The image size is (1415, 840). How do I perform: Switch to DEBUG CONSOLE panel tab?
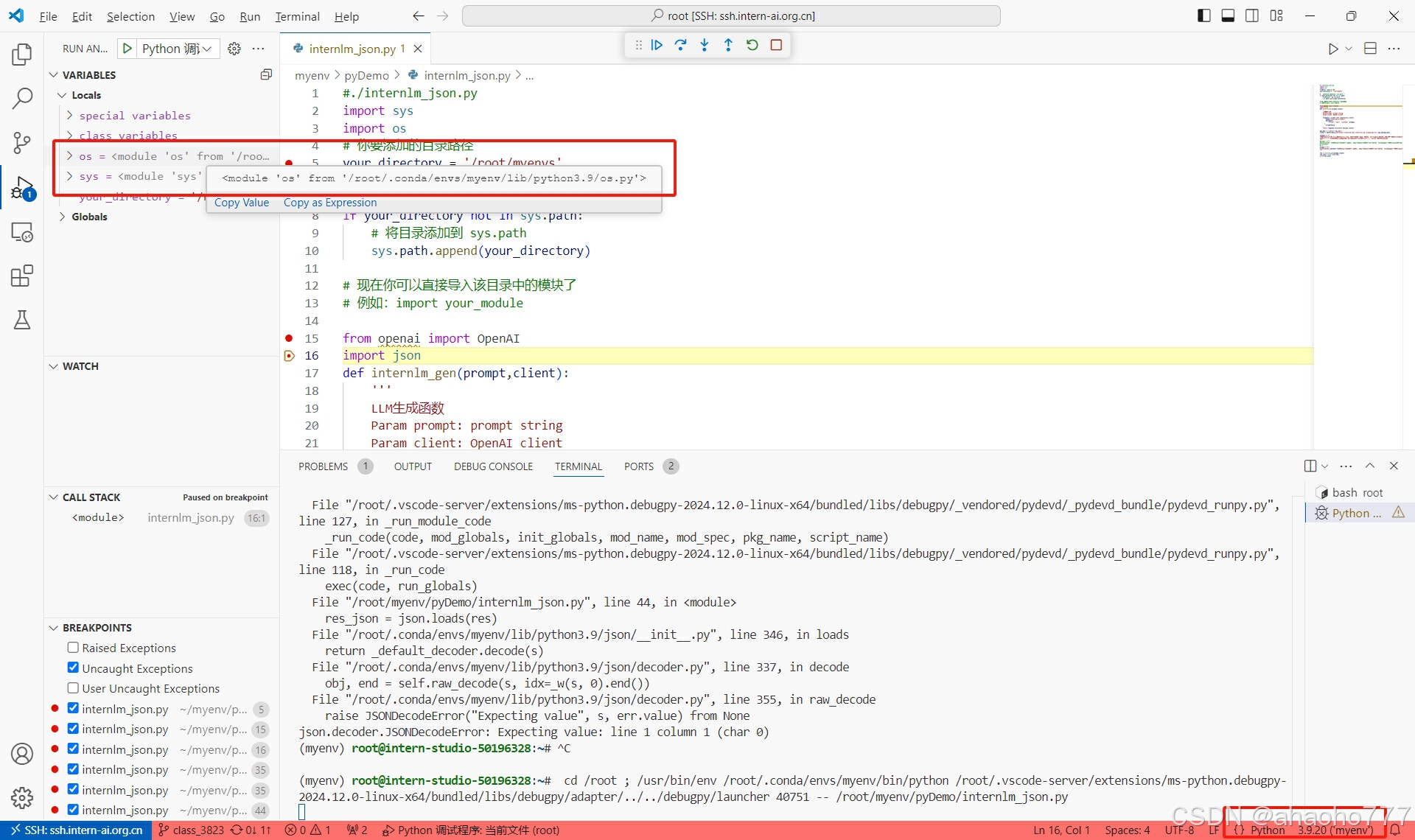(x=493, y=466)
